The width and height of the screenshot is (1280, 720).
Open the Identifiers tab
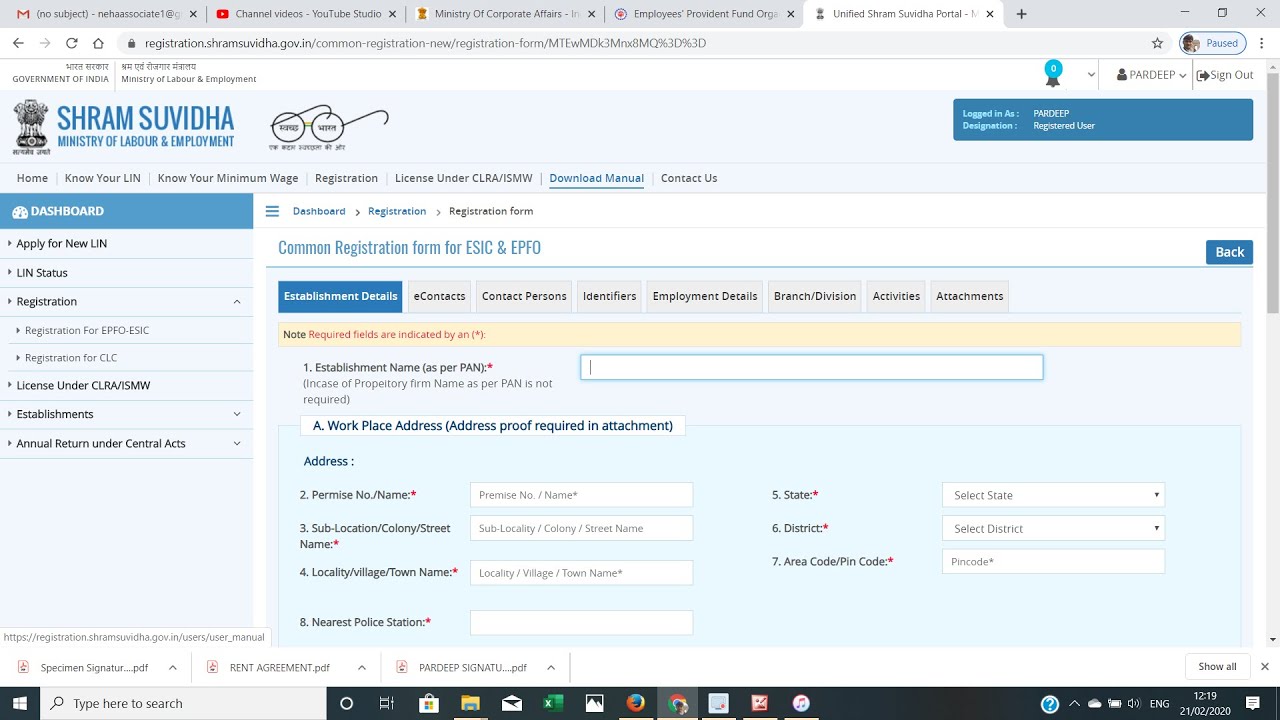coord(609,296)
